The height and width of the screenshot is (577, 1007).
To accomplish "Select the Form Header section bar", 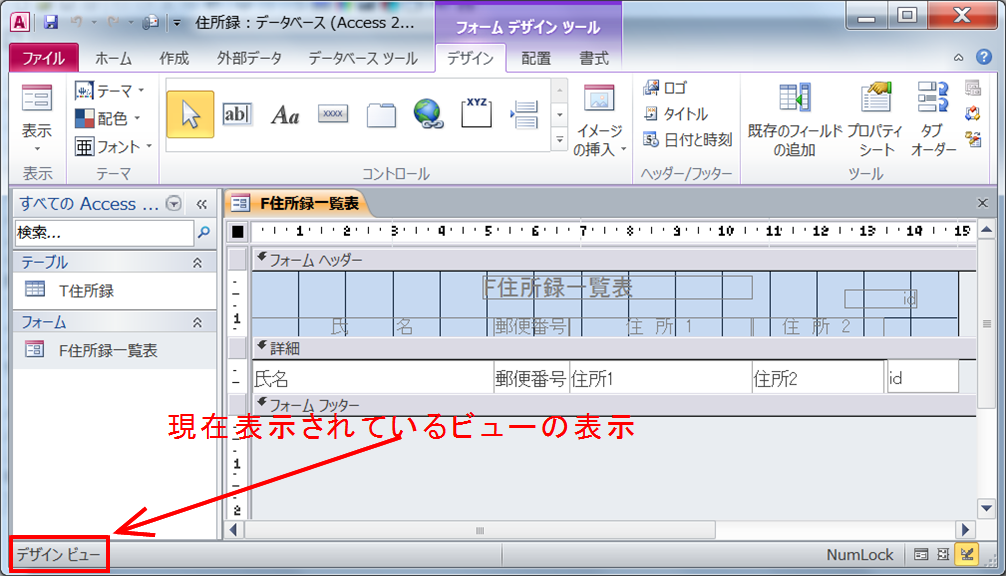I will [614, 260].
